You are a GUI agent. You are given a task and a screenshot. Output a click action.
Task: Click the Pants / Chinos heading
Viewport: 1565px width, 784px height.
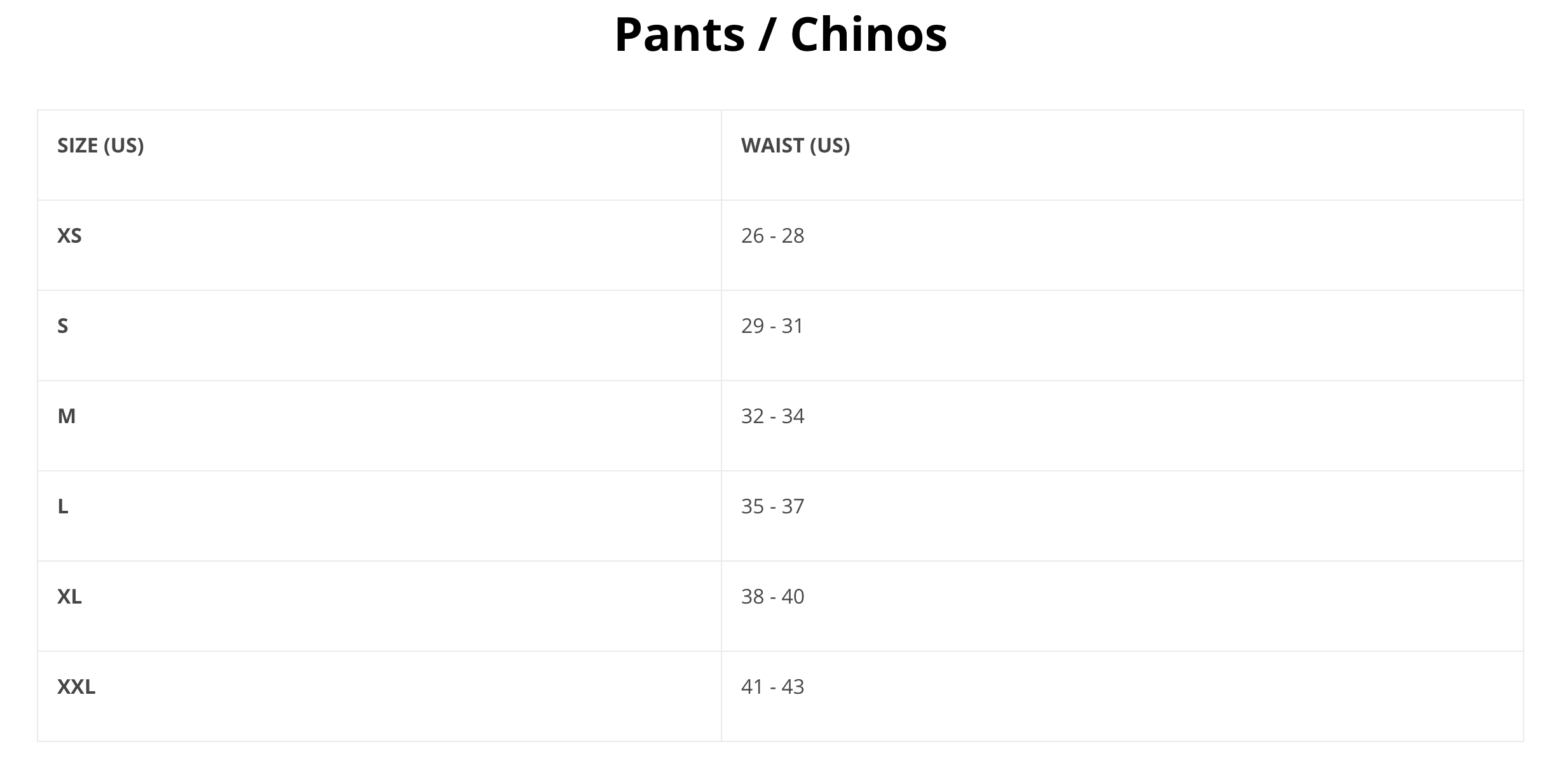781,34
